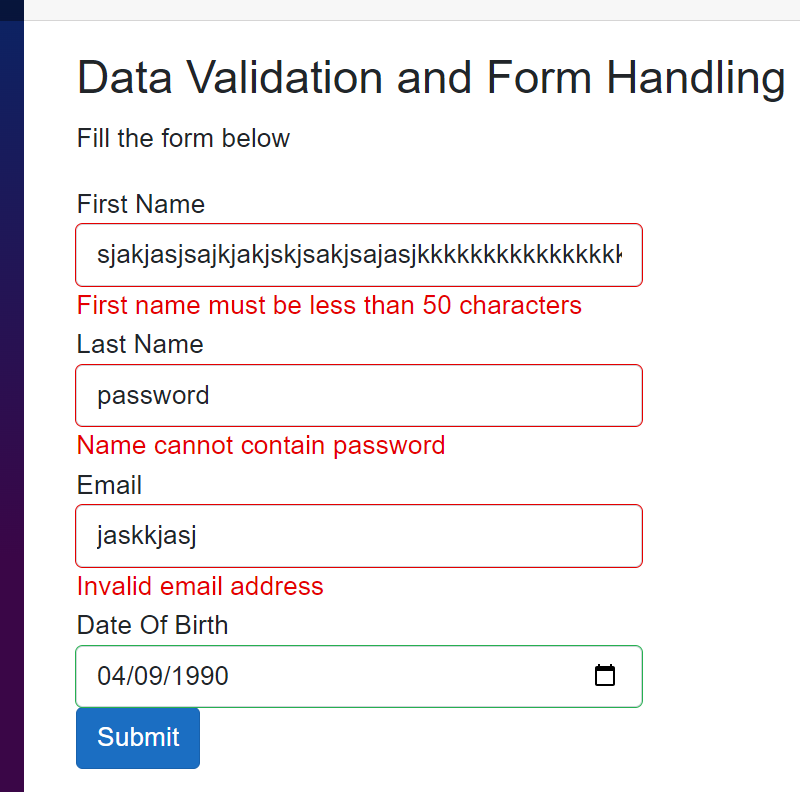
Task: Select the Email input field
Action: 359,536
